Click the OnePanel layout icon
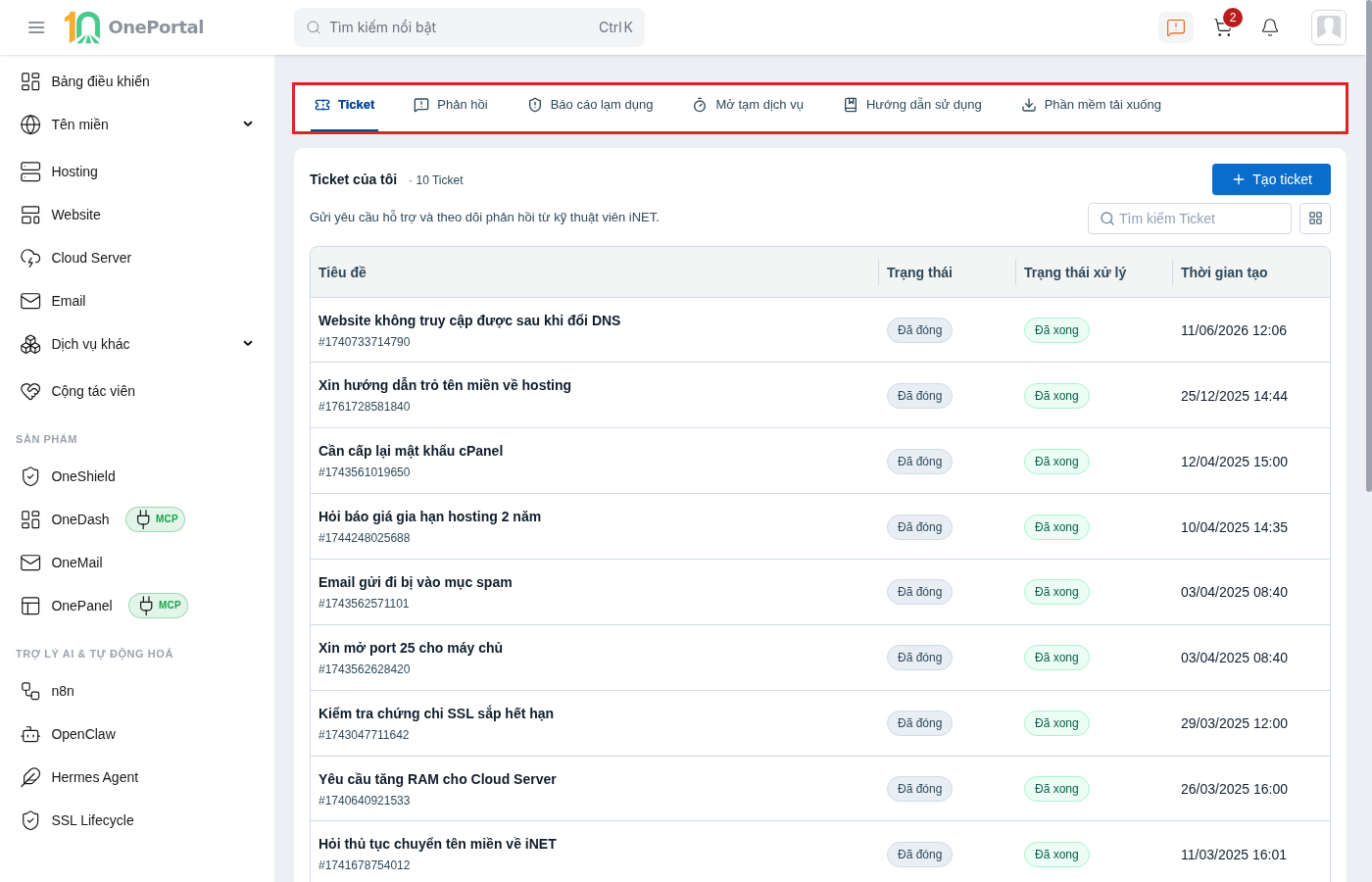1372x882 pixels. pyautogui.click(x=30, y=606)
